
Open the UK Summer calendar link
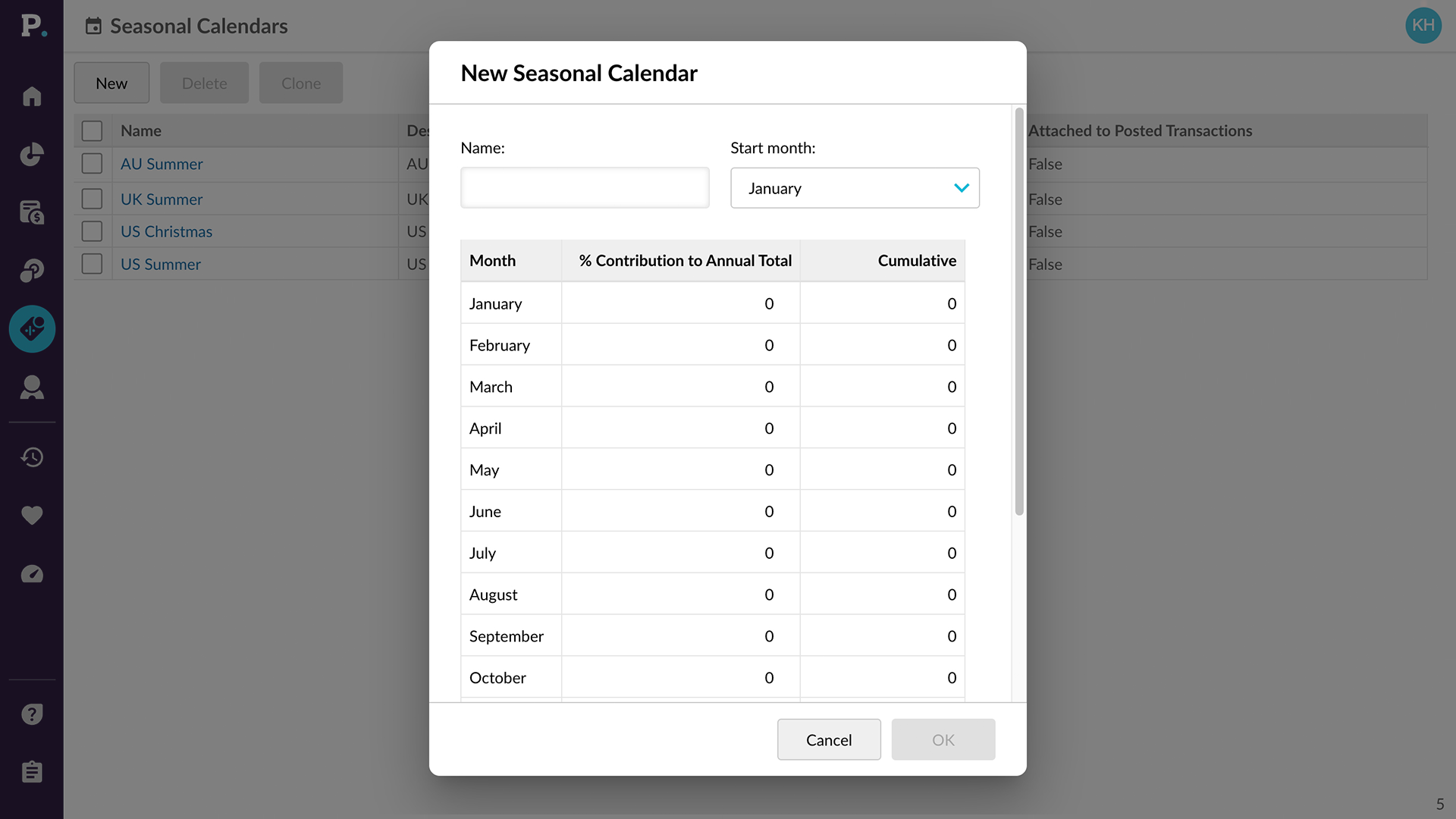pyautogui.click(x=162, y=199)
